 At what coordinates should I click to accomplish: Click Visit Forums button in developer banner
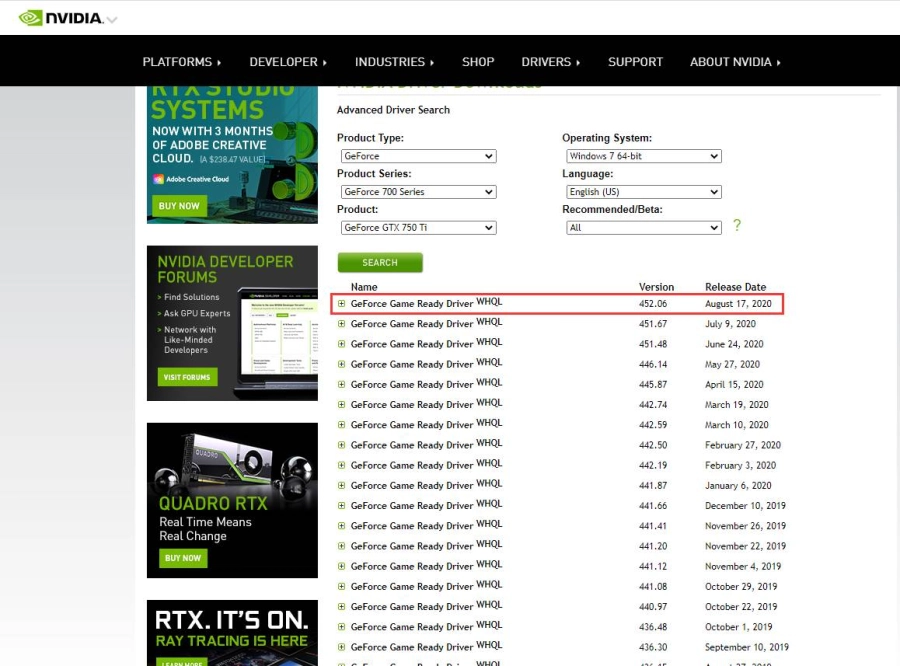click(x=187, y=377)
